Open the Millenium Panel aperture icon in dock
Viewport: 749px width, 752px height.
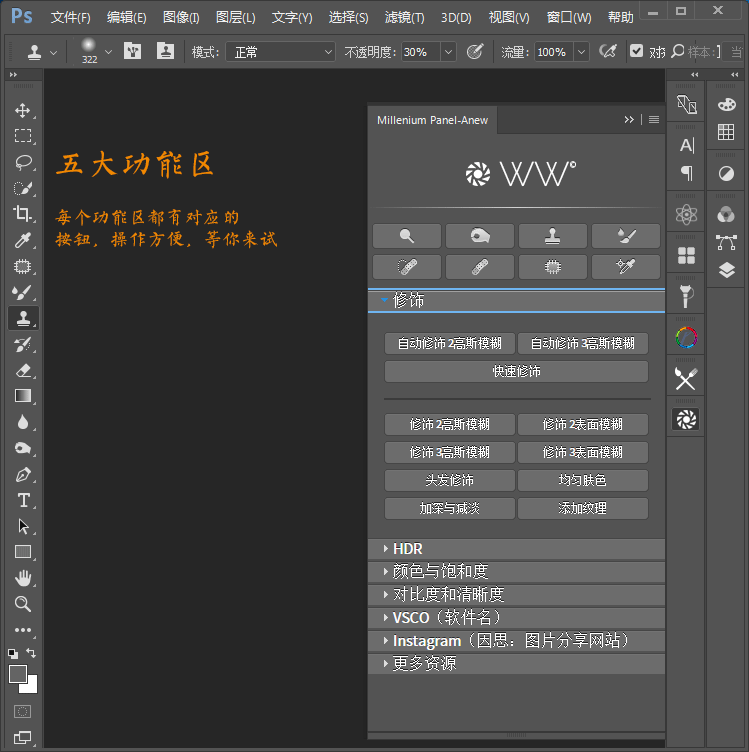(x=686, y=420)
